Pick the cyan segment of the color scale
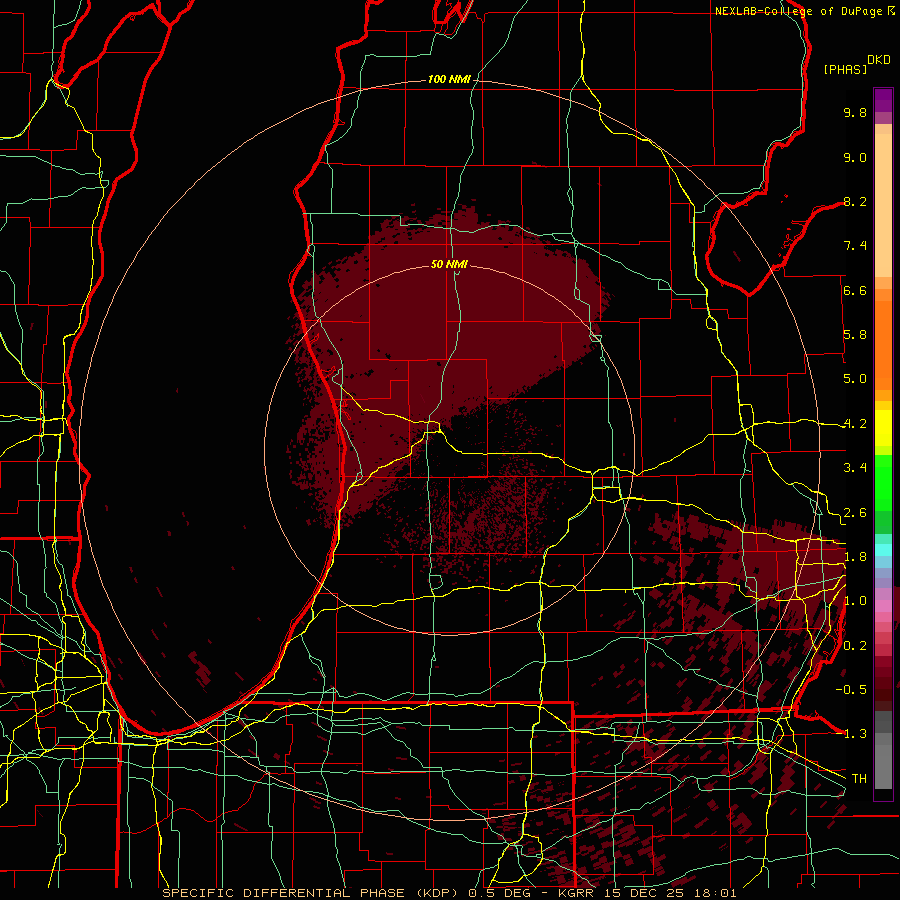The height and width of the screenshot is (900, 900). tap(883, 550)
